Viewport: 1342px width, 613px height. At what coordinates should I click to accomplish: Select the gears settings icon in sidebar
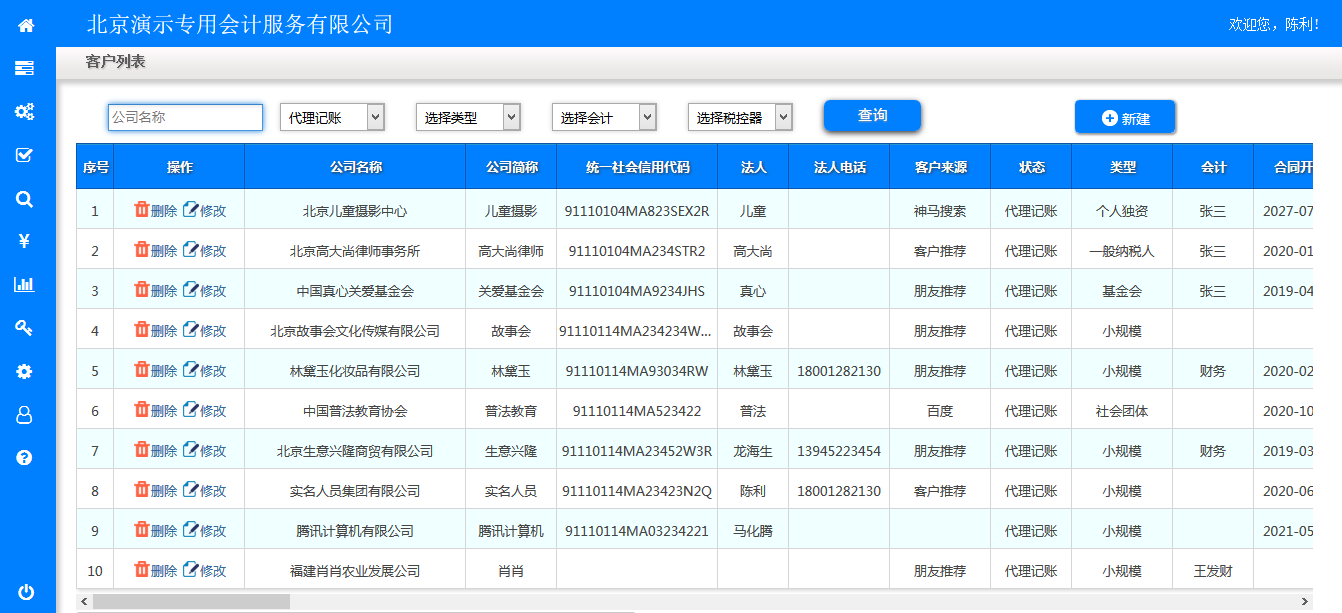(x=25, y=112)
